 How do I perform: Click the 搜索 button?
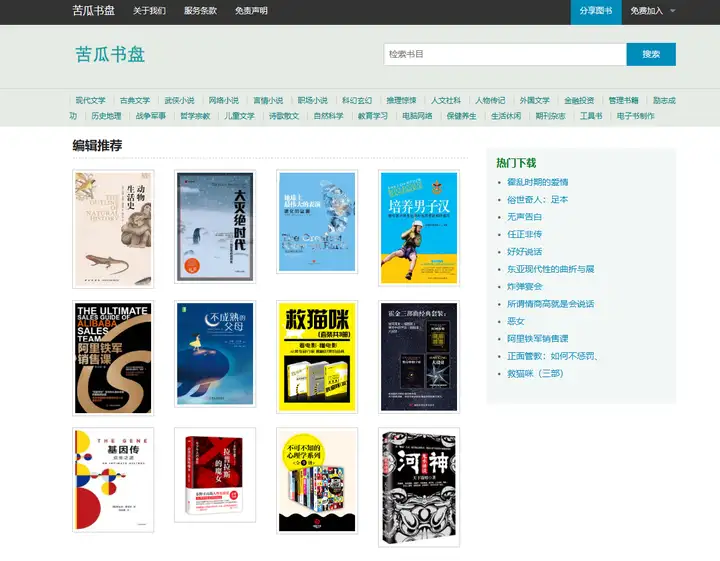click(x=651, y=54)
